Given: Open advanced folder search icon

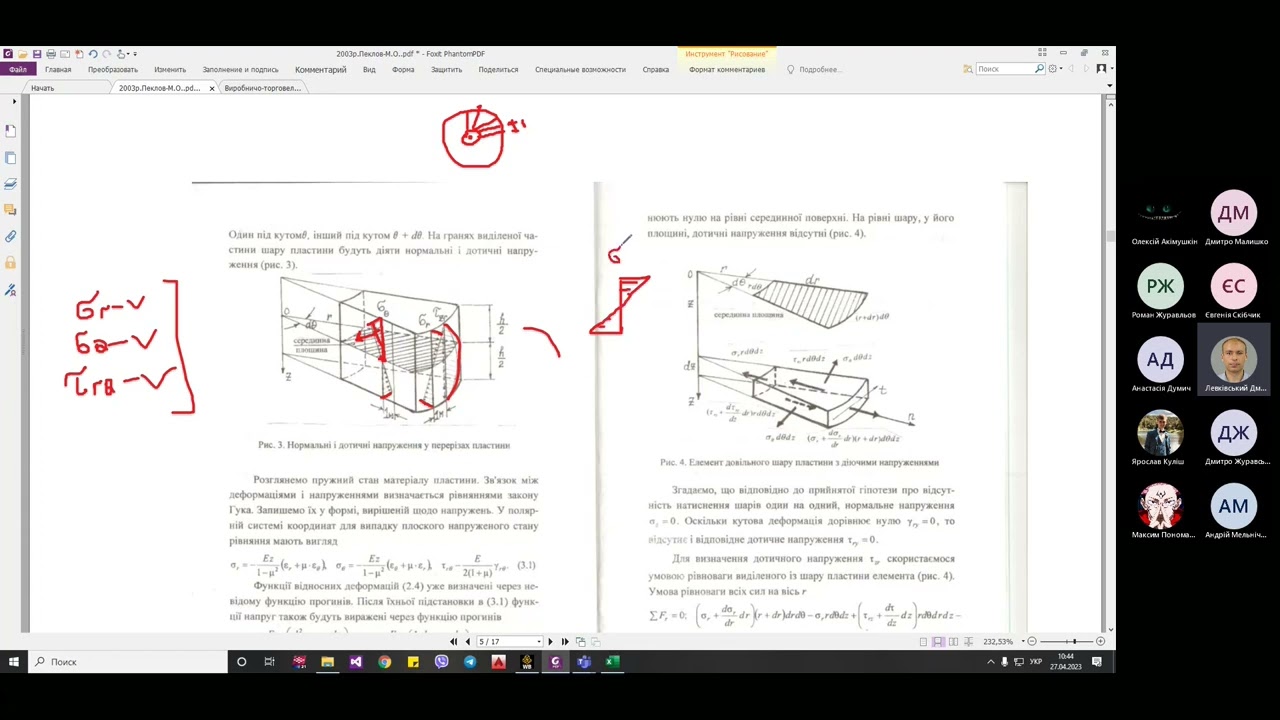Looking at the screenshot, I should (x=968, y=69).
